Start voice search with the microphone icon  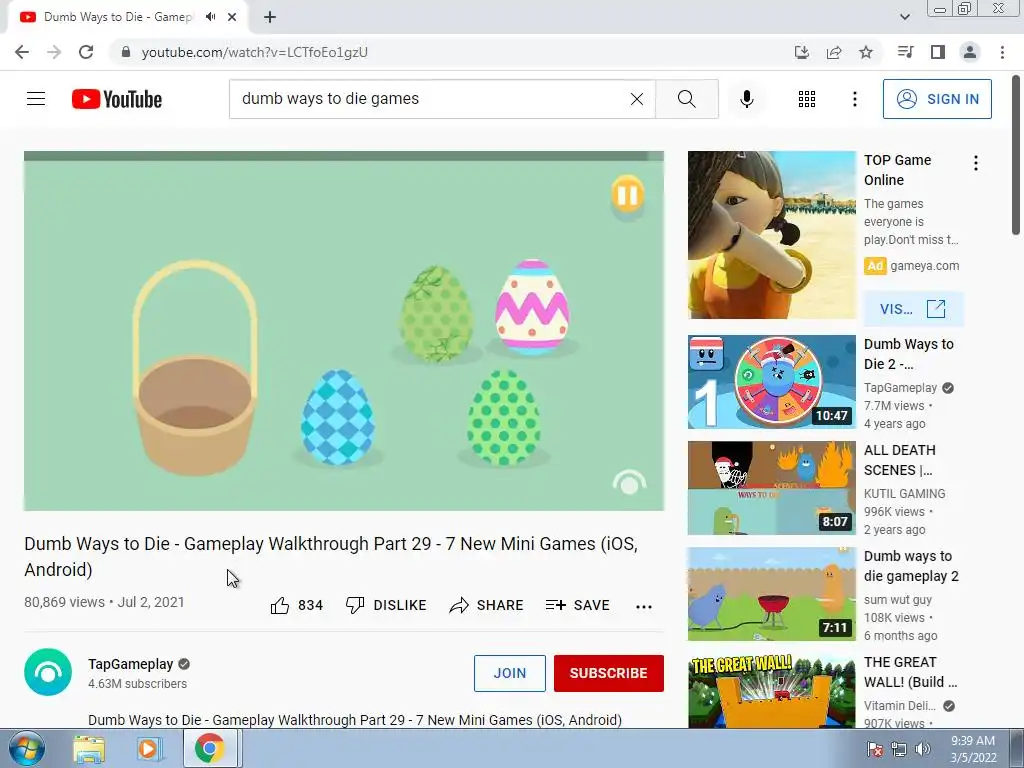coord(747,99)
